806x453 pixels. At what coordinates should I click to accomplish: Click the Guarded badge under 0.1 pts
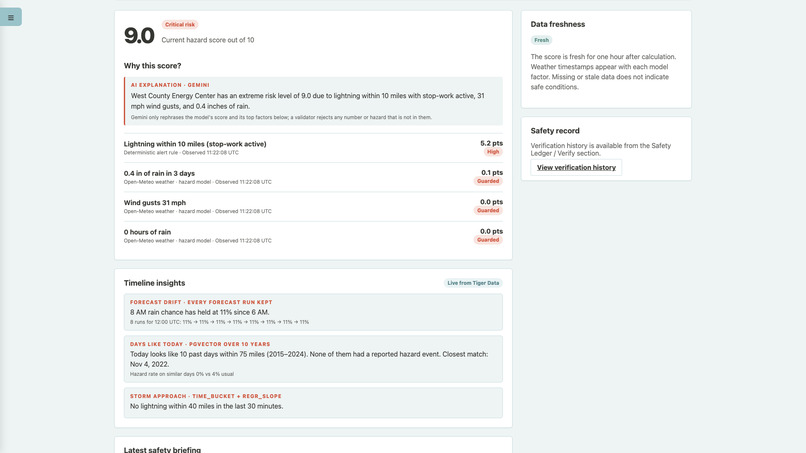pyautogui.click(x=488, y=181)
